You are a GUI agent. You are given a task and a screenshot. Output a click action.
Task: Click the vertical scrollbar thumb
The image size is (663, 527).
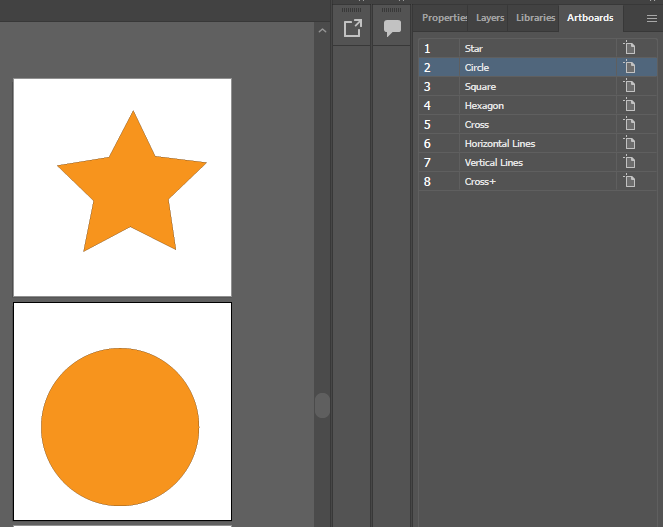point(322,406)
